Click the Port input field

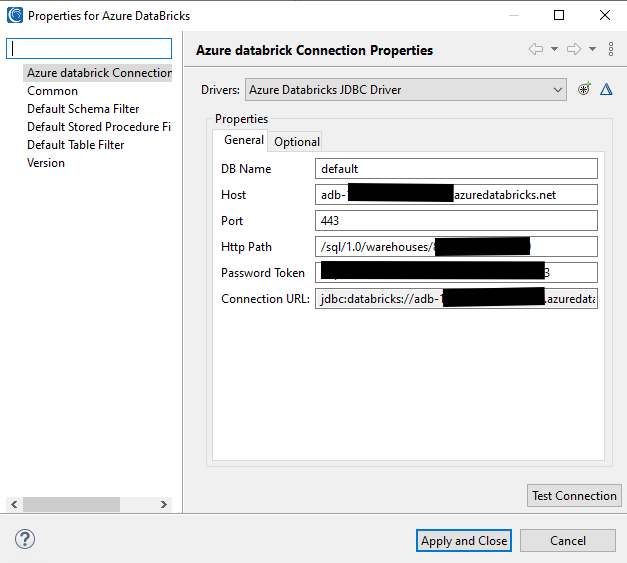[456, 221]
